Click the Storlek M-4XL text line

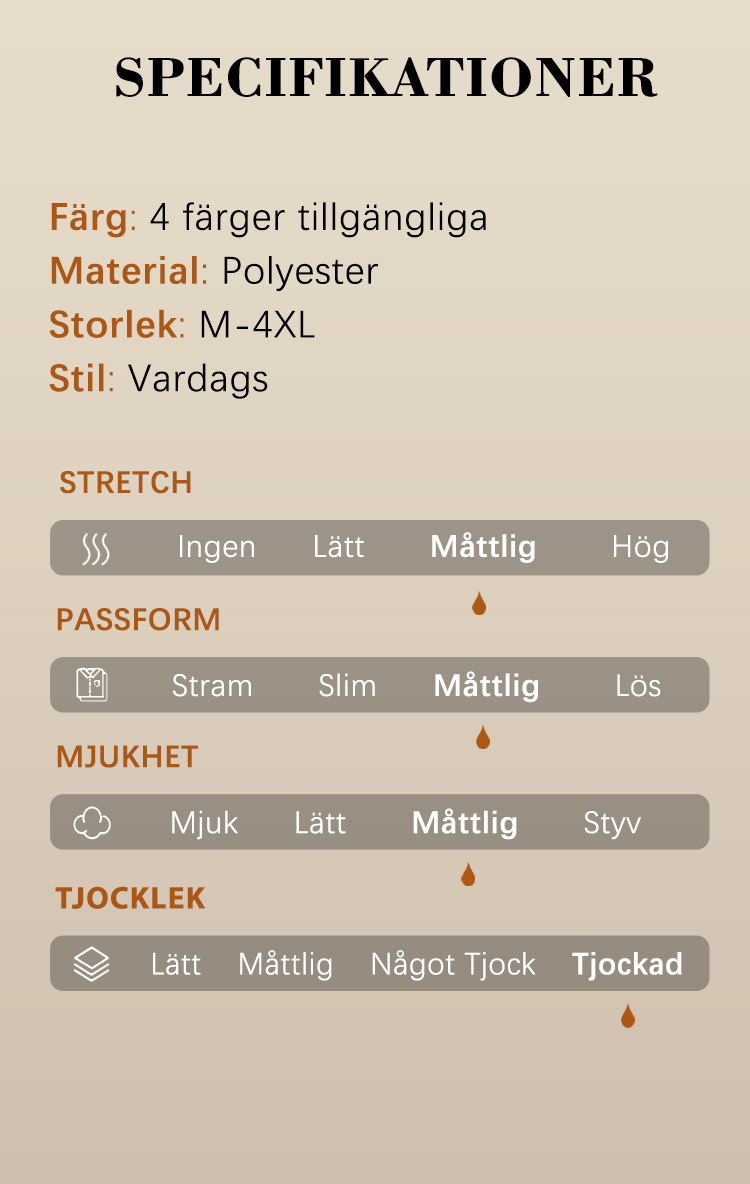click(x=182, y=325)
